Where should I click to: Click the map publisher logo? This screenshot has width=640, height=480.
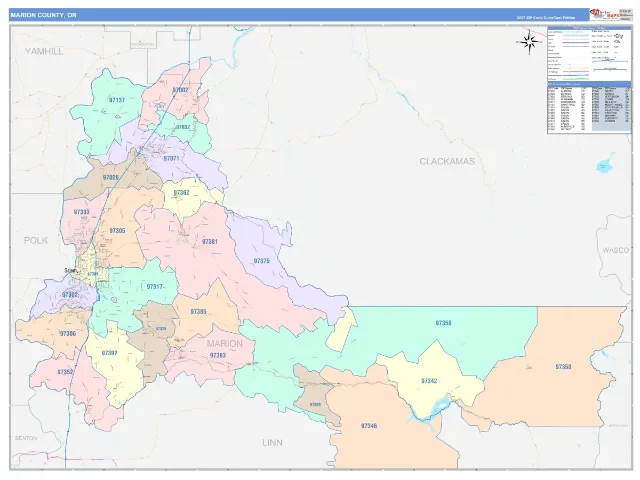tap(604, 15)
